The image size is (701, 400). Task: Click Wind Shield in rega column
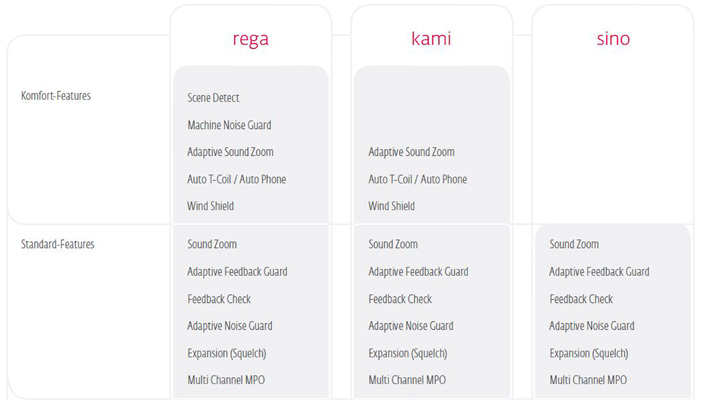(211, 206)
